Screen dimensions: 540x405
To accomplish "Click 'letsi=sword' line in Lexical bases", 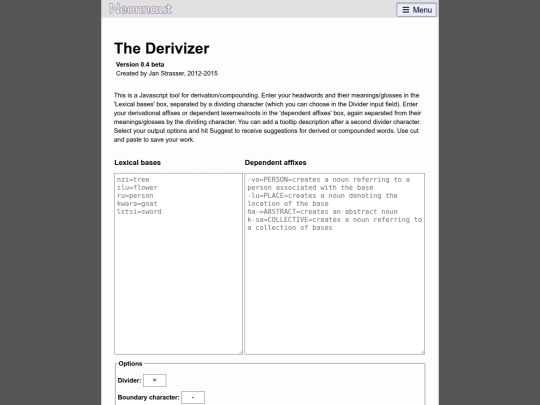I will click(x=139, y=211).
